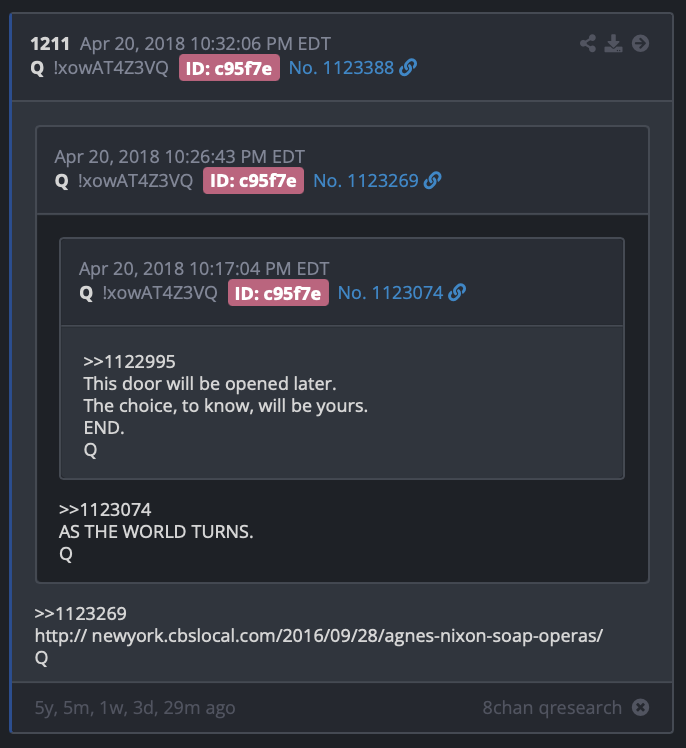Click the post number 1211
Image resolution: width=686 pixels, height=748 pixels.
click(50, 43)
